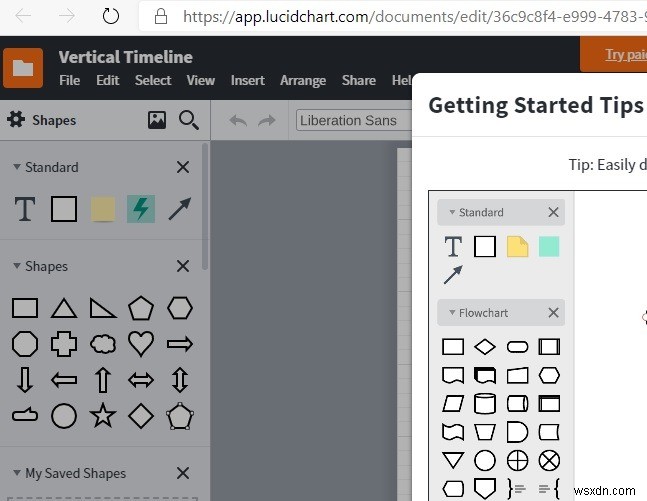The height and width of the screenshot is (501, 647).
Task: Choose the cloud shape
Action: (103, 344)
